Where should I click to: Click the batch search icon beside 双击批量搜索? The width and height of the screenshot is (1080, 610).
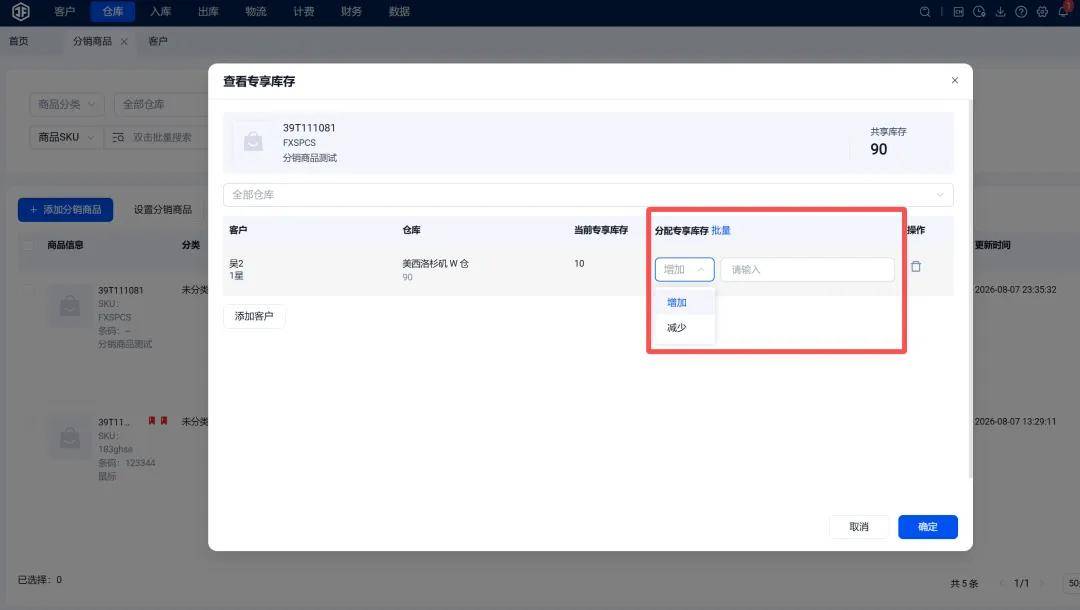[118, 137]
